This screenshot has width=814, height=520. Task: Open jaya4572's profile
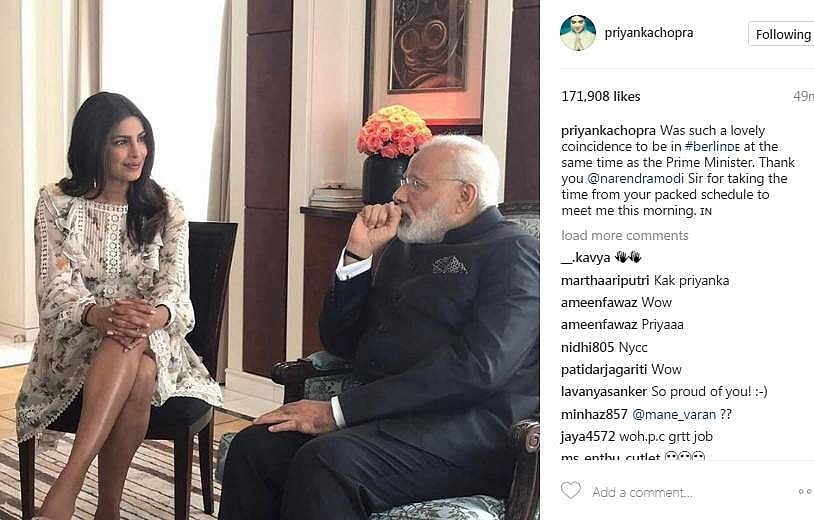(588, 436)
